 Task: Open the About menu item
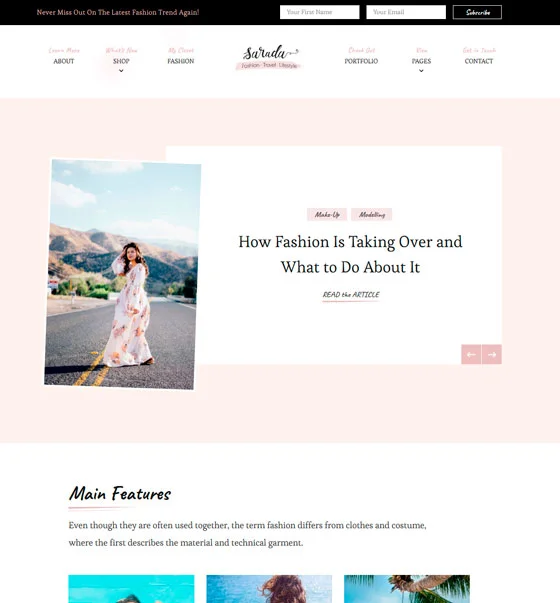(64, 61)
